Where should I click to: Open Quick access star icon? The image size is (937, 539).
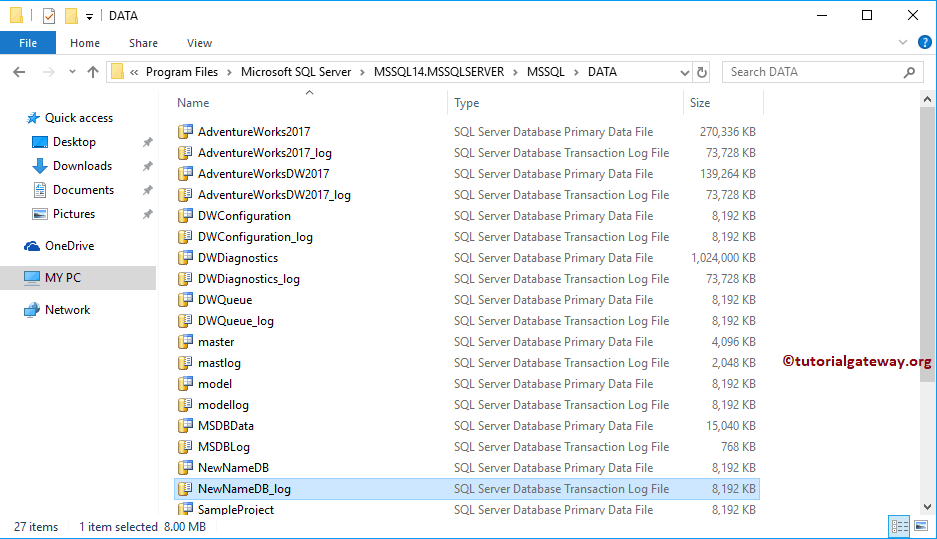tap(33, 118)
